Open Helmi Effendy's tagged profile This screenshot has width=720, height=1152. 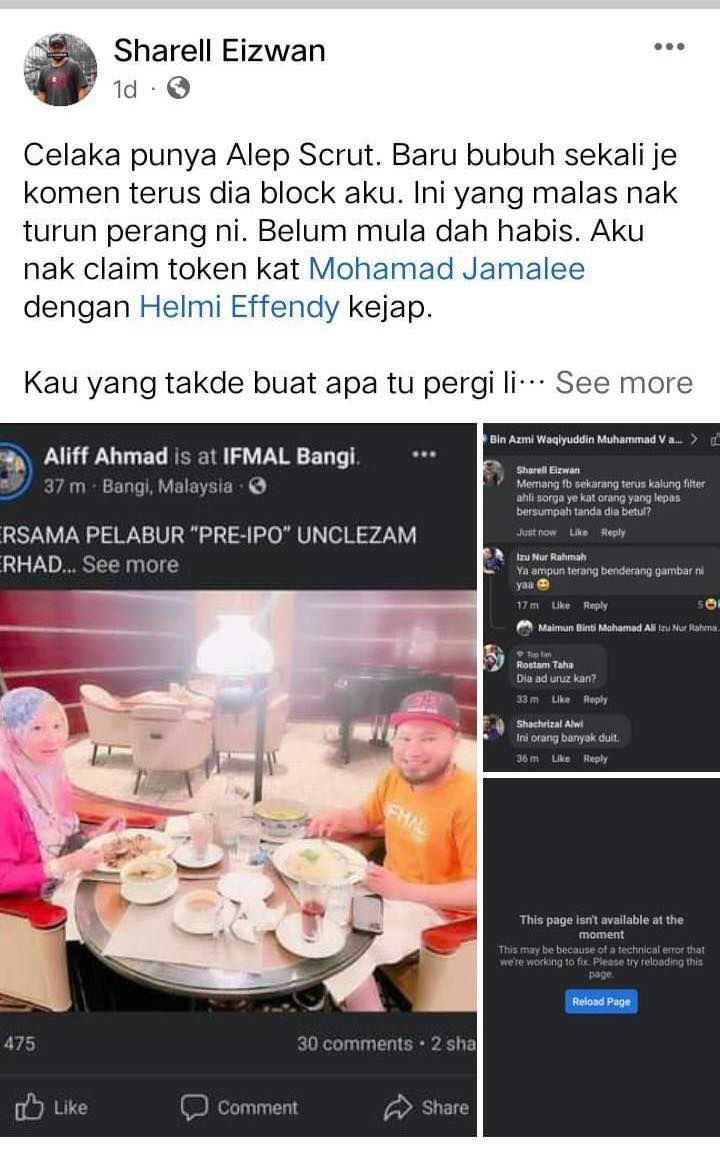(240, 307)
